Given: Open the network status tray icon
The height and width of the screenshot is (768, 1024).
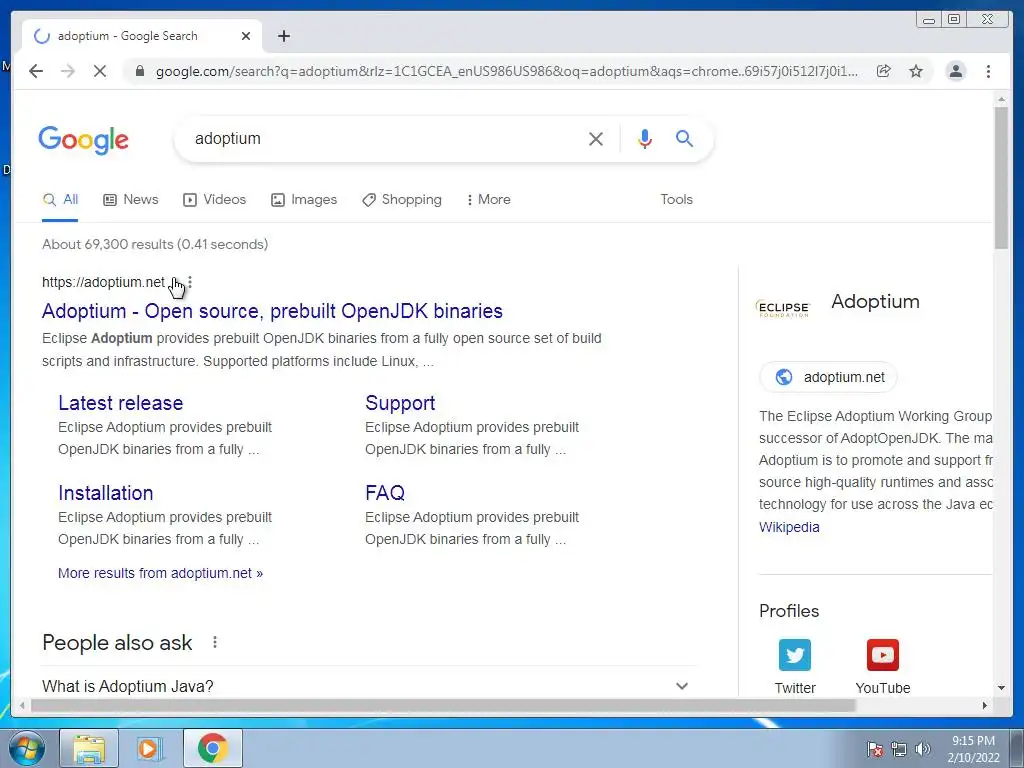Looking at the screenshot, I should (899, 749).
